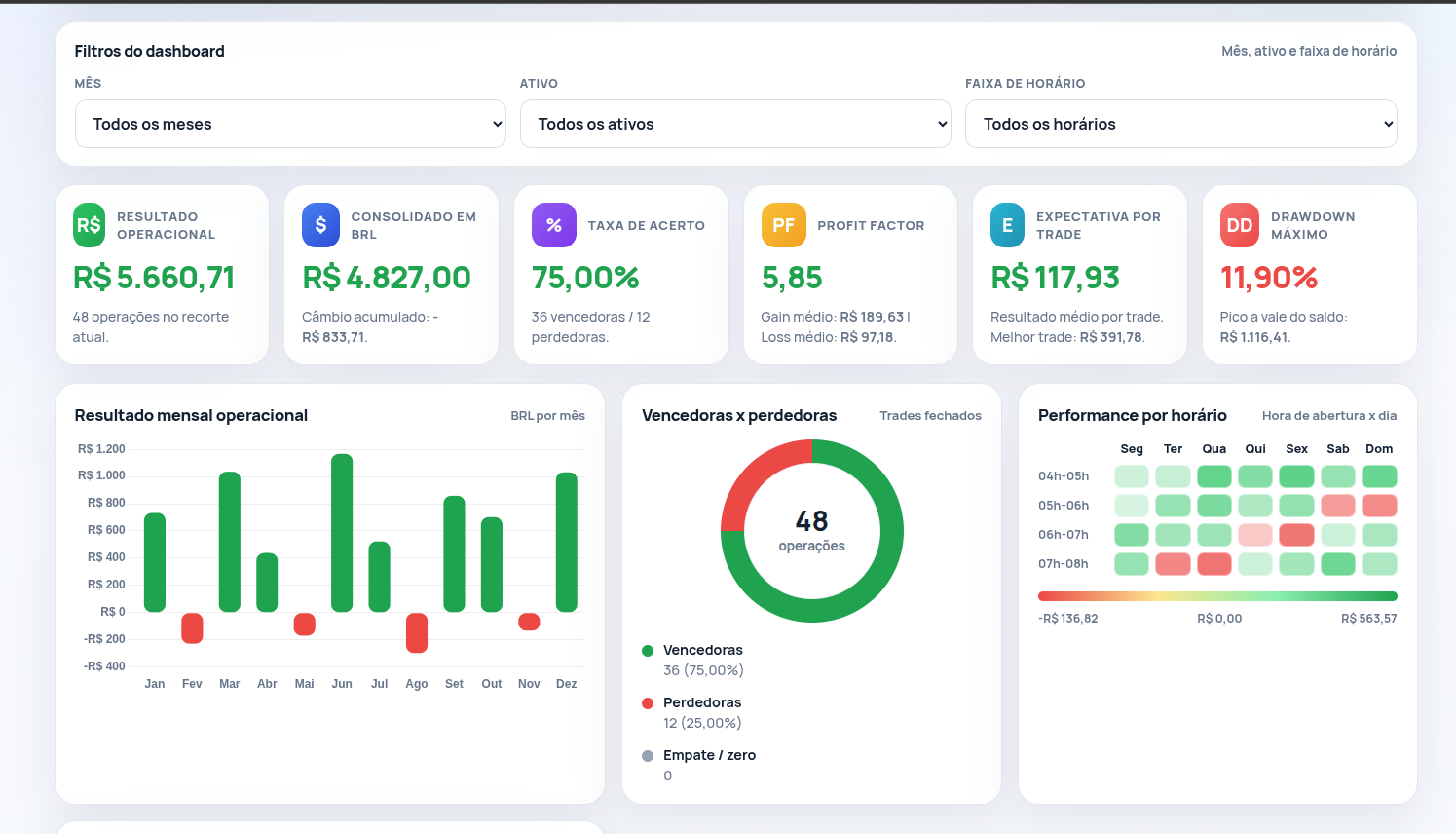The height and width of the screenshot is (834, 1456).
Task: Open the Todos os horários dropdown
Action: point(1180,124)
